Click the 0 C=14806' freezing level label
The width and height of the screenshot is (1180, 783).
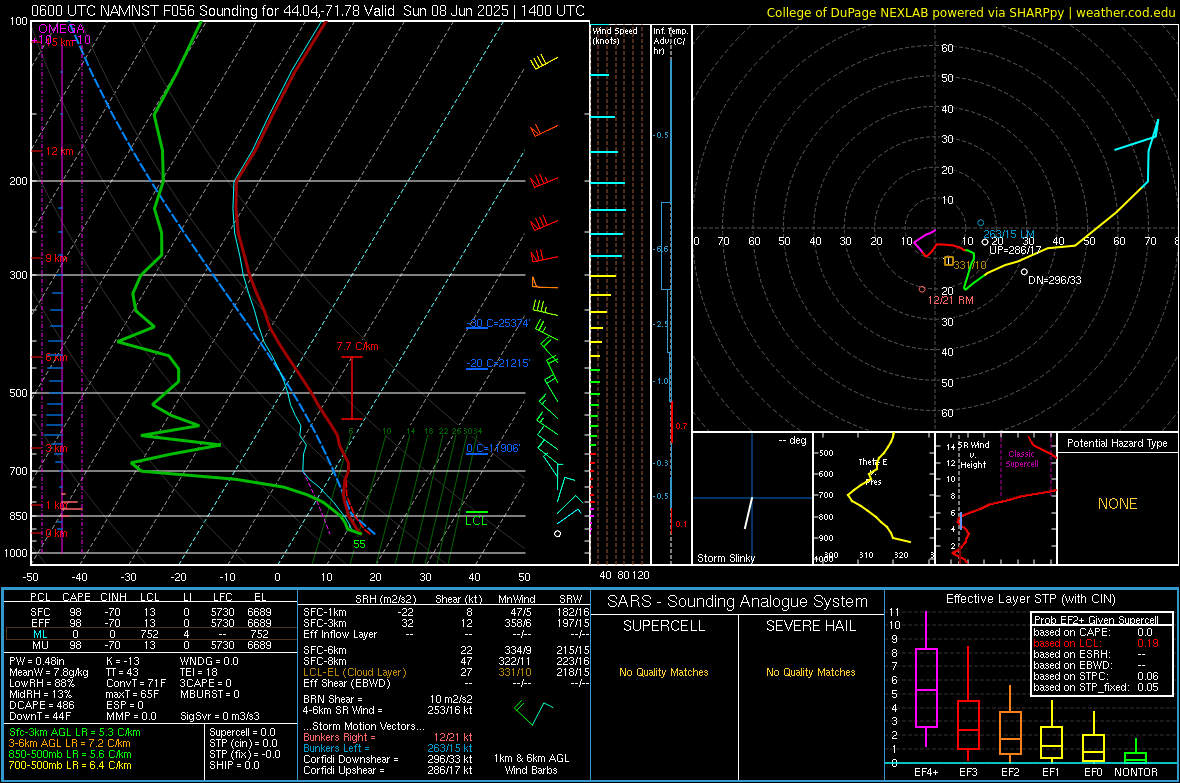[493, 448]
